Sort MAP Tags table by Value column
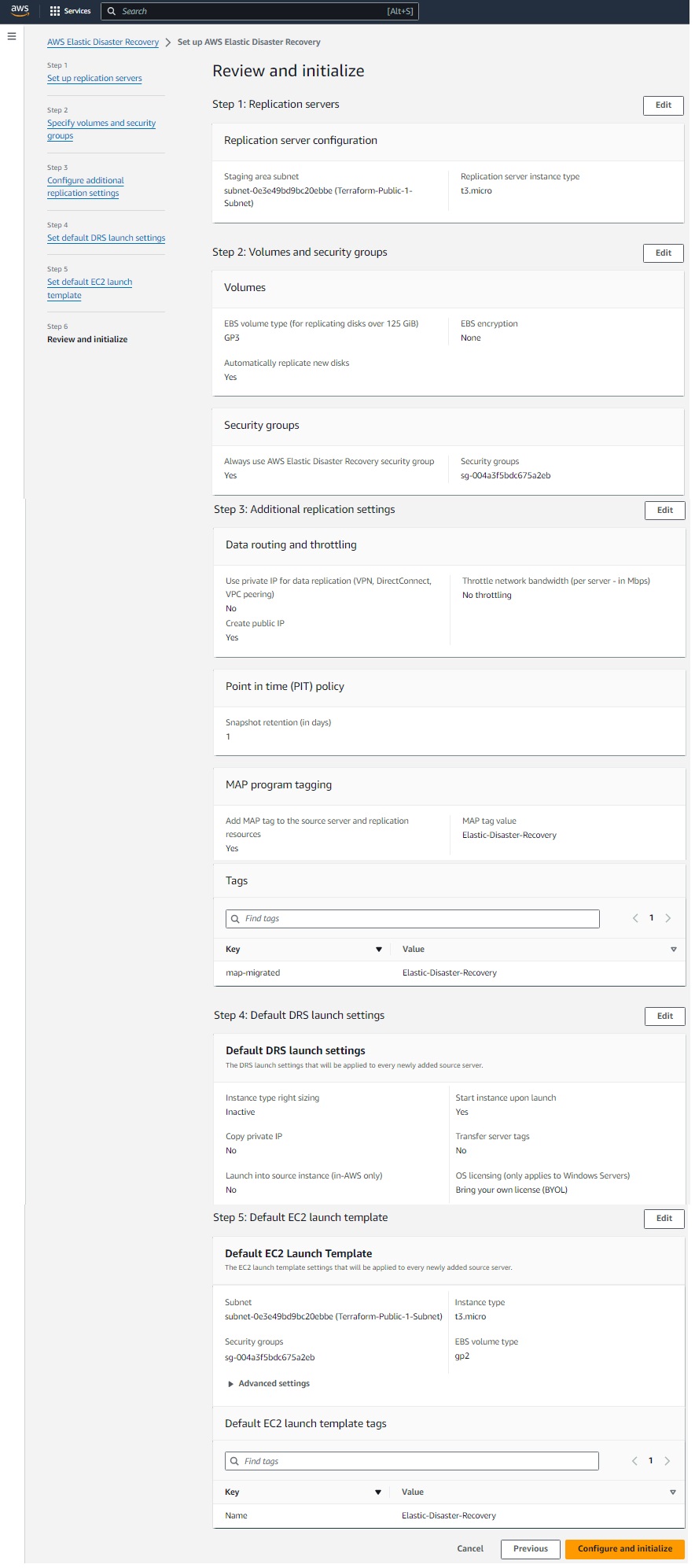Image resolution: width=695 pixels, height=1568 pixels. click(x=673, y=950)
